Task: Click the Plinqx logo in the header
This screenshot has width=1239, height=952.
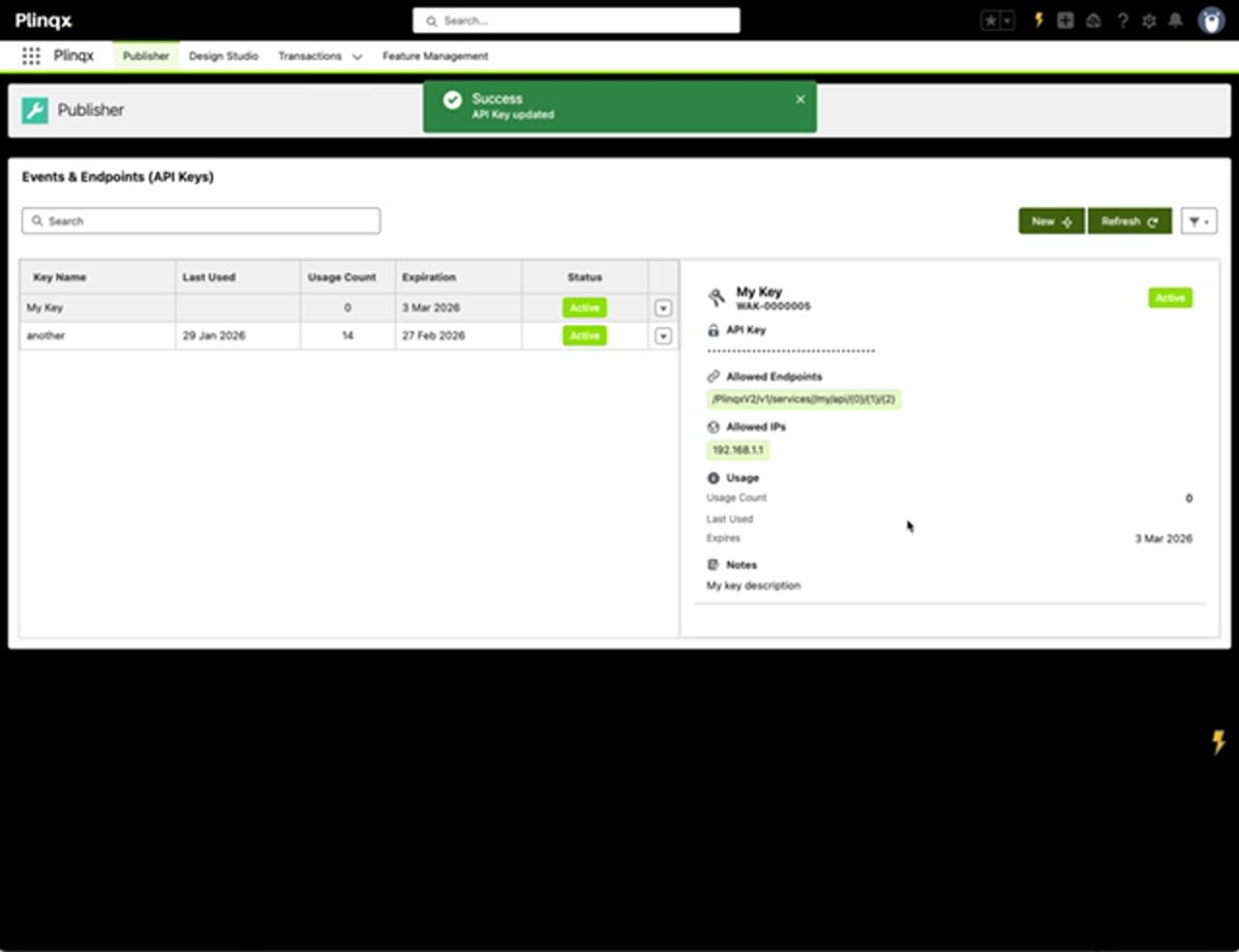Action: click(44, 20)
